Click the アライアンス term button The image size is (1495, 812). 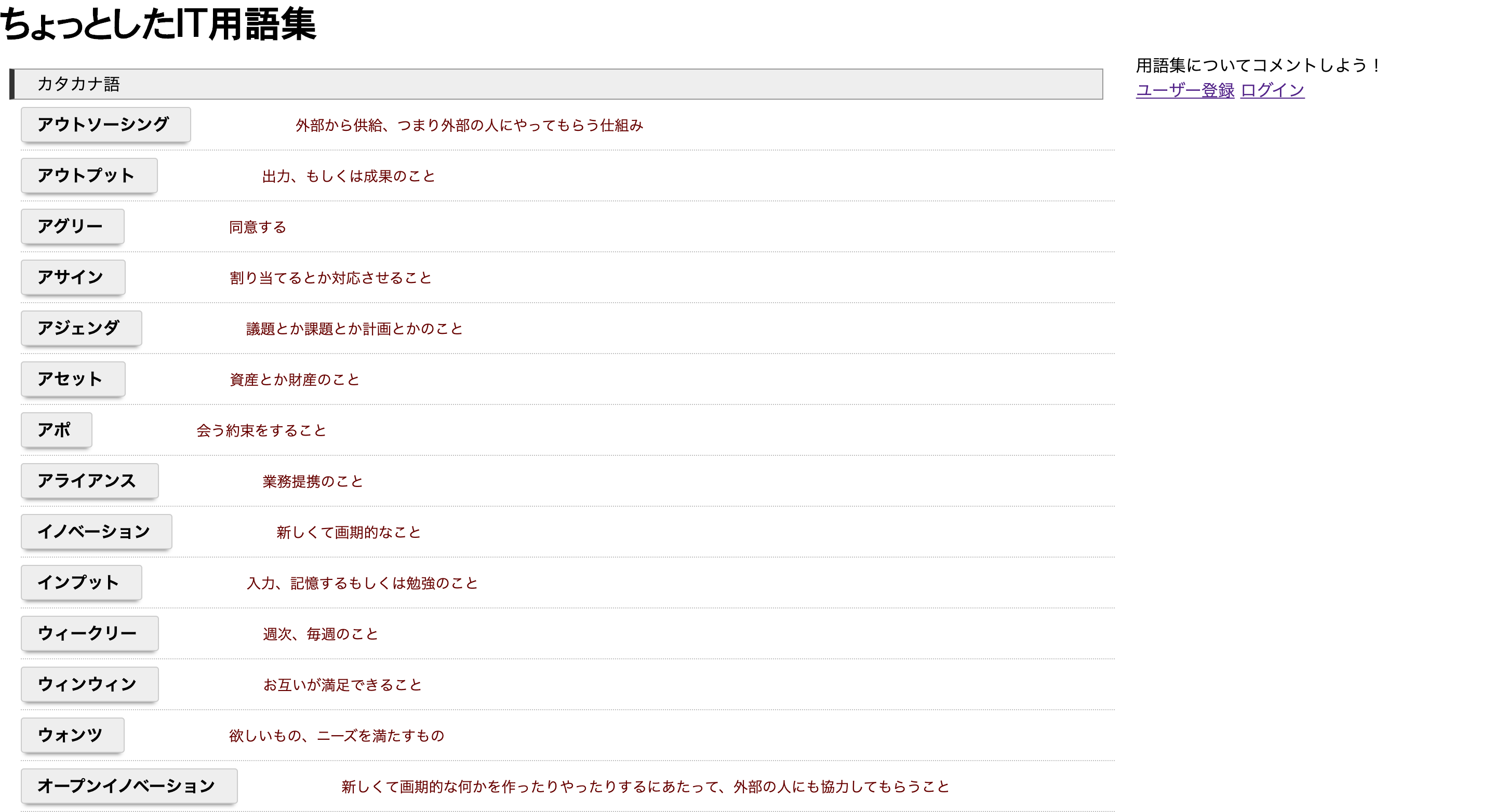(88, 481)
